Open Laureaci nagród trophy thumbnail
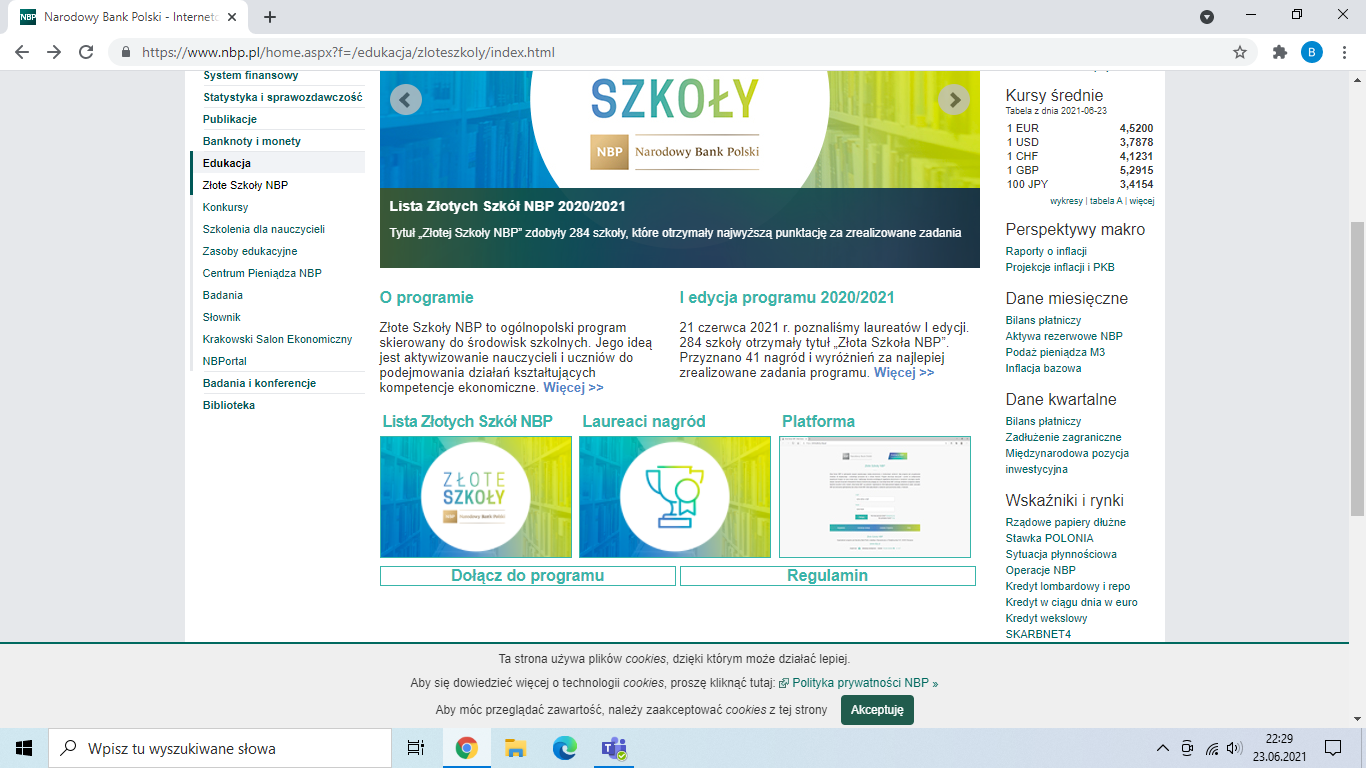1366x768 pixels. [675, 497]
